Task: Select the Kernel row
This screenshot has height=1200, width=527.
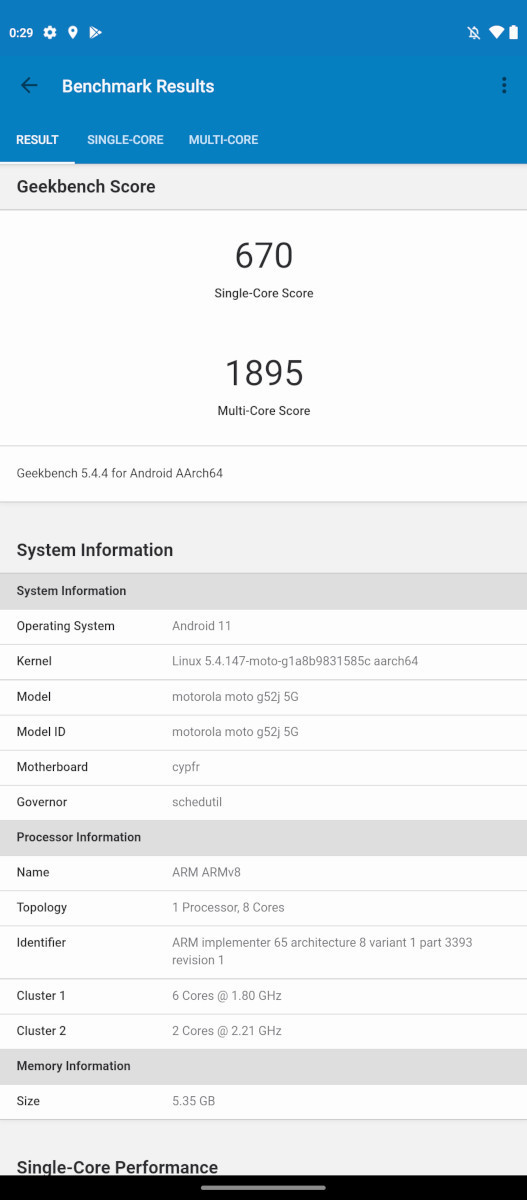Action: [x=263, y=662]
